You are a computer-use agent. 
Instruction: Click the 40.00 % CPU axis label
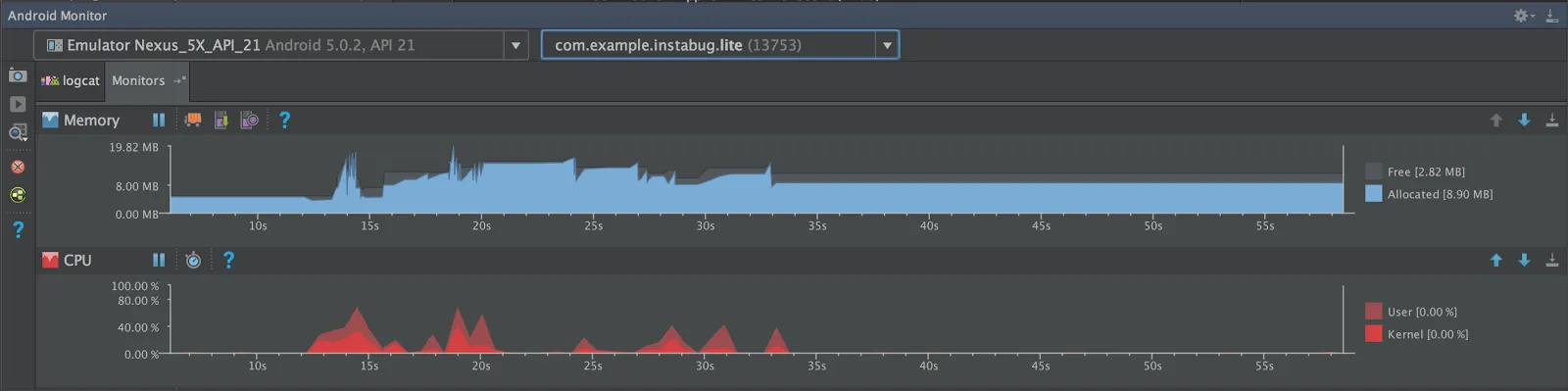tap(137, 327)
